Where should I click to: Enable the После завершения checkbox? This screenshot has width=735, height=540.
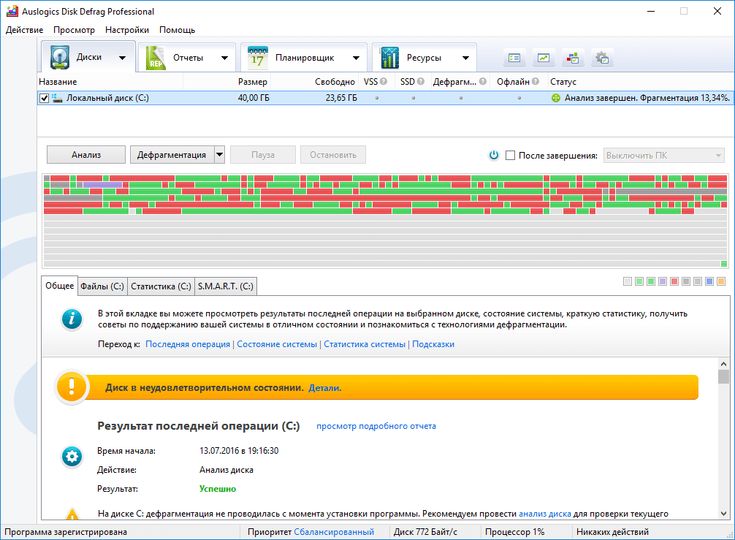[510, 155]
